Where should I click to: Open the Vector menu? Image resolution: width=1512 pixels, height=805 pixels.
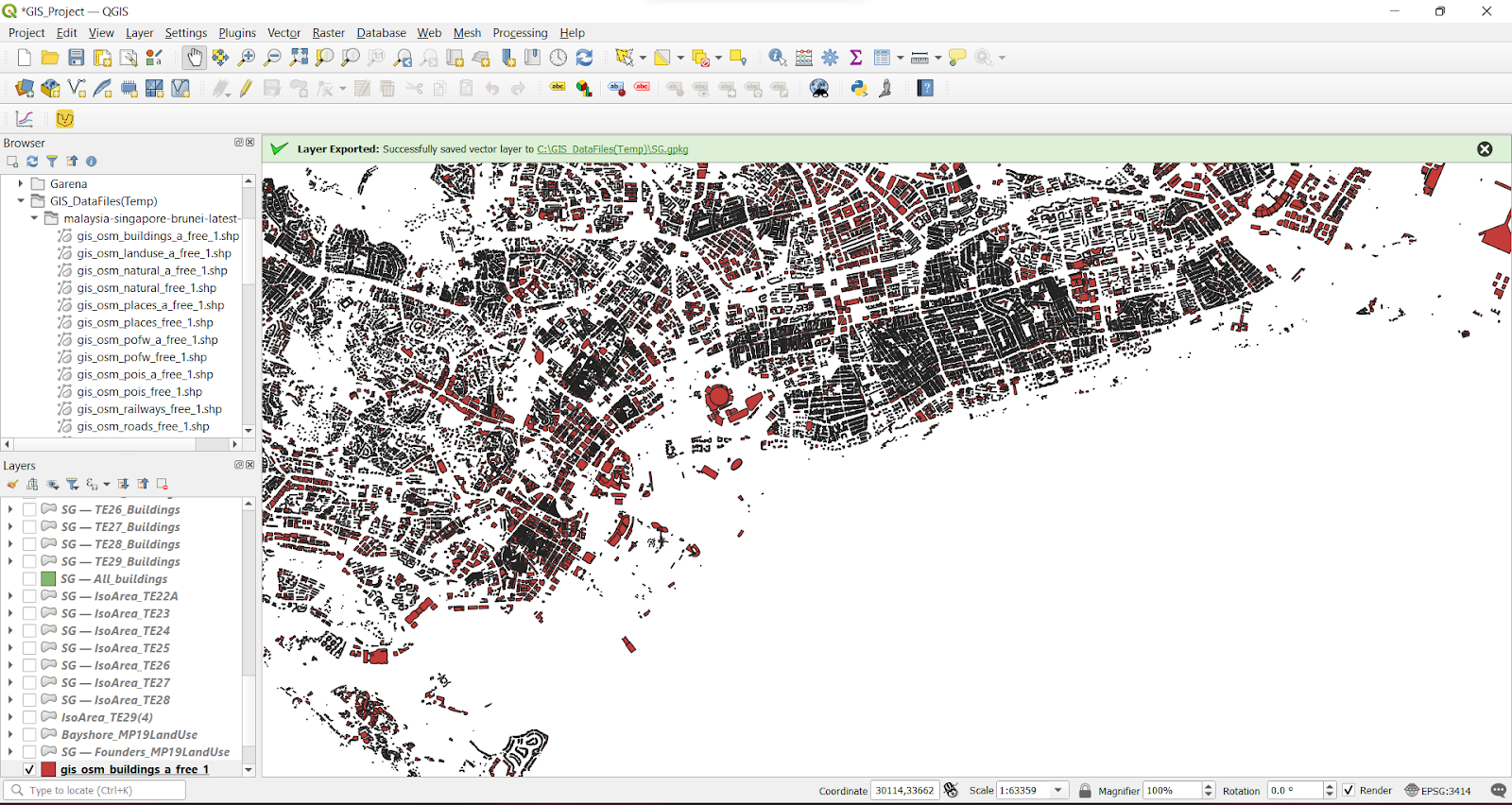click(x=283, y=33)
